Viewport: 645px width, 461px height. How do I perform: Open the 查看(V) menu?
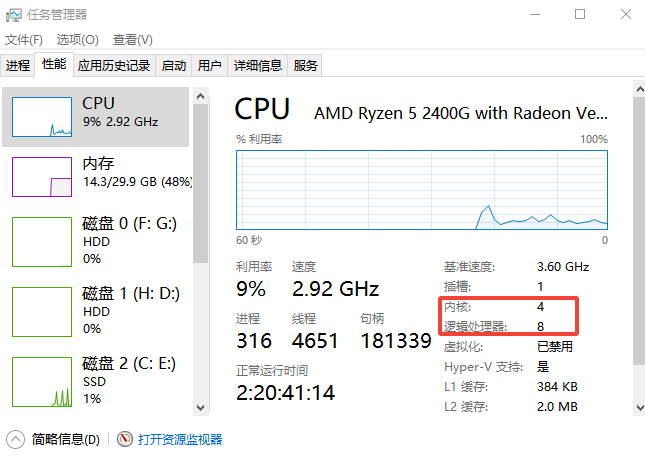click(x=132, y=40)
